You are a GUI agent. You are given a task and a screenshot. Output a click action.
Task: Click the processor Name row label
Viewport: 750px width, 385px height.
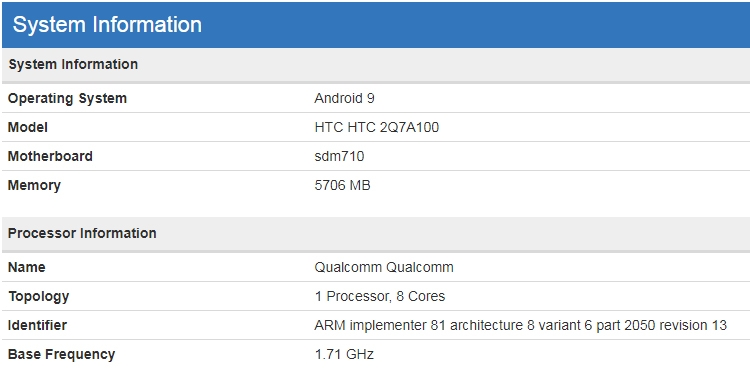(27, 267)
